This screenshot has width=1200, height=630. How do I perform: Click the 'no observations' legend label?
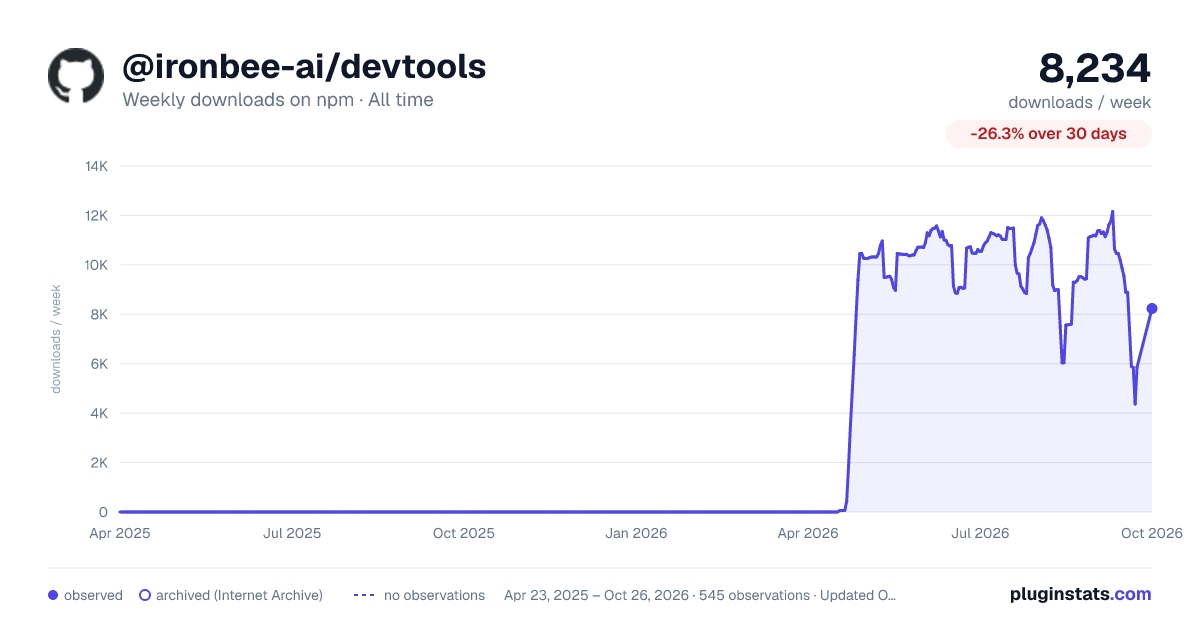pyautogui.click(x=434, y=595)
